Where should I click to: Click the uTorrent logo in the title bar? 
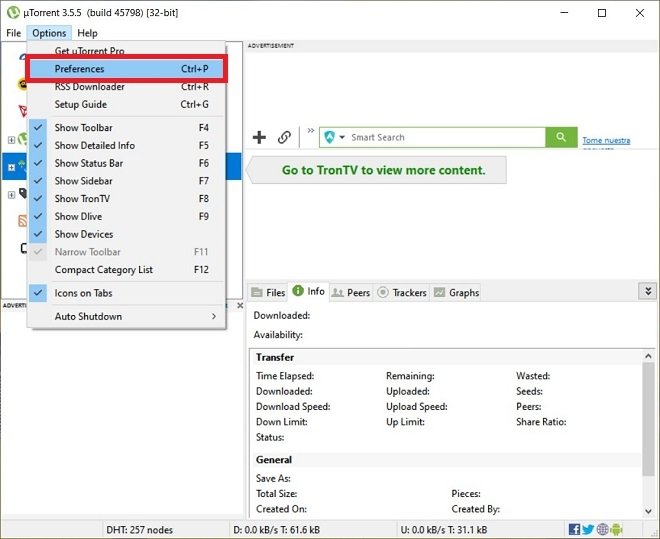(x=13, y=13)
